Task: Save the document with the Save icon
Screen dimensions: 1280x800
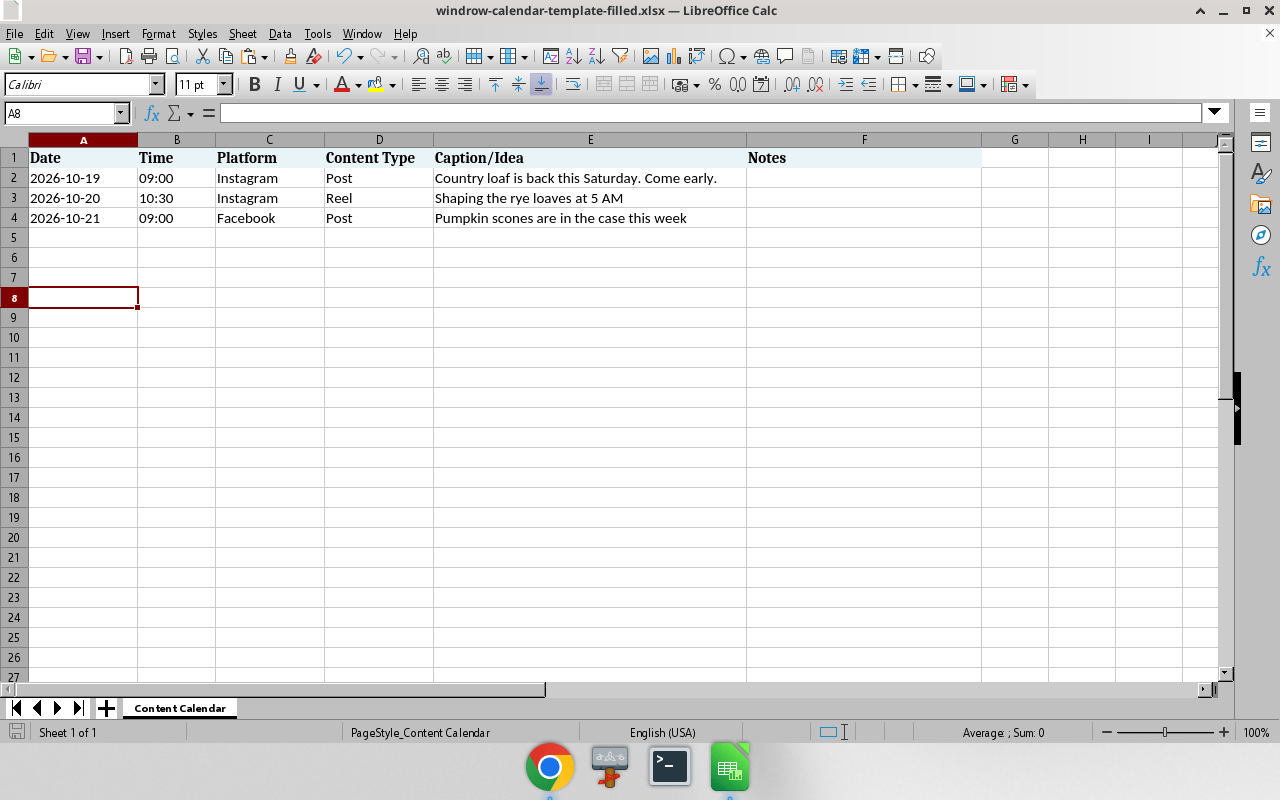Action: (x=82, y=56)
